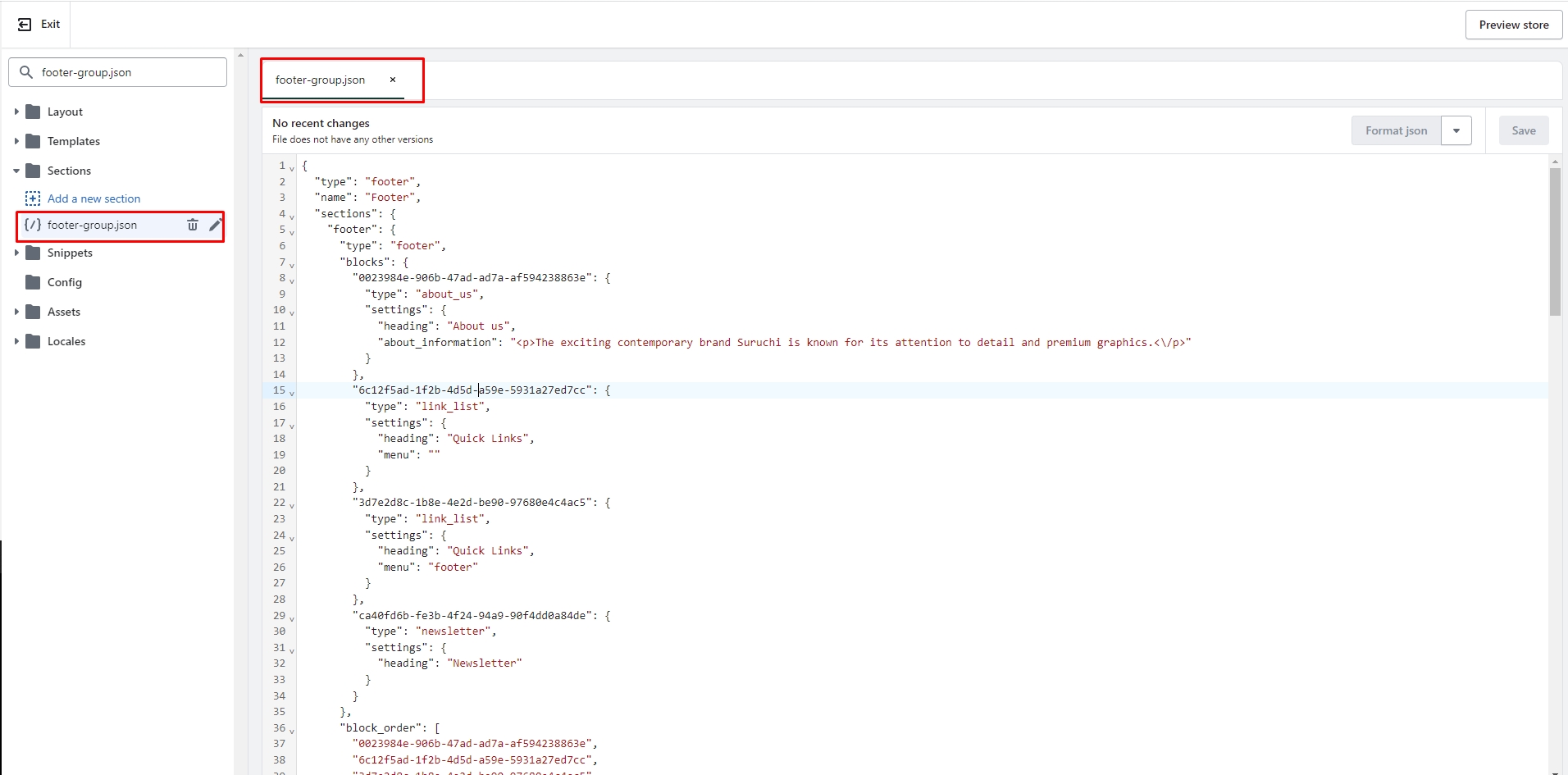This screenshot has height=775, width=1568.
Task: Open the Templates folder
Action: point(73,141)
